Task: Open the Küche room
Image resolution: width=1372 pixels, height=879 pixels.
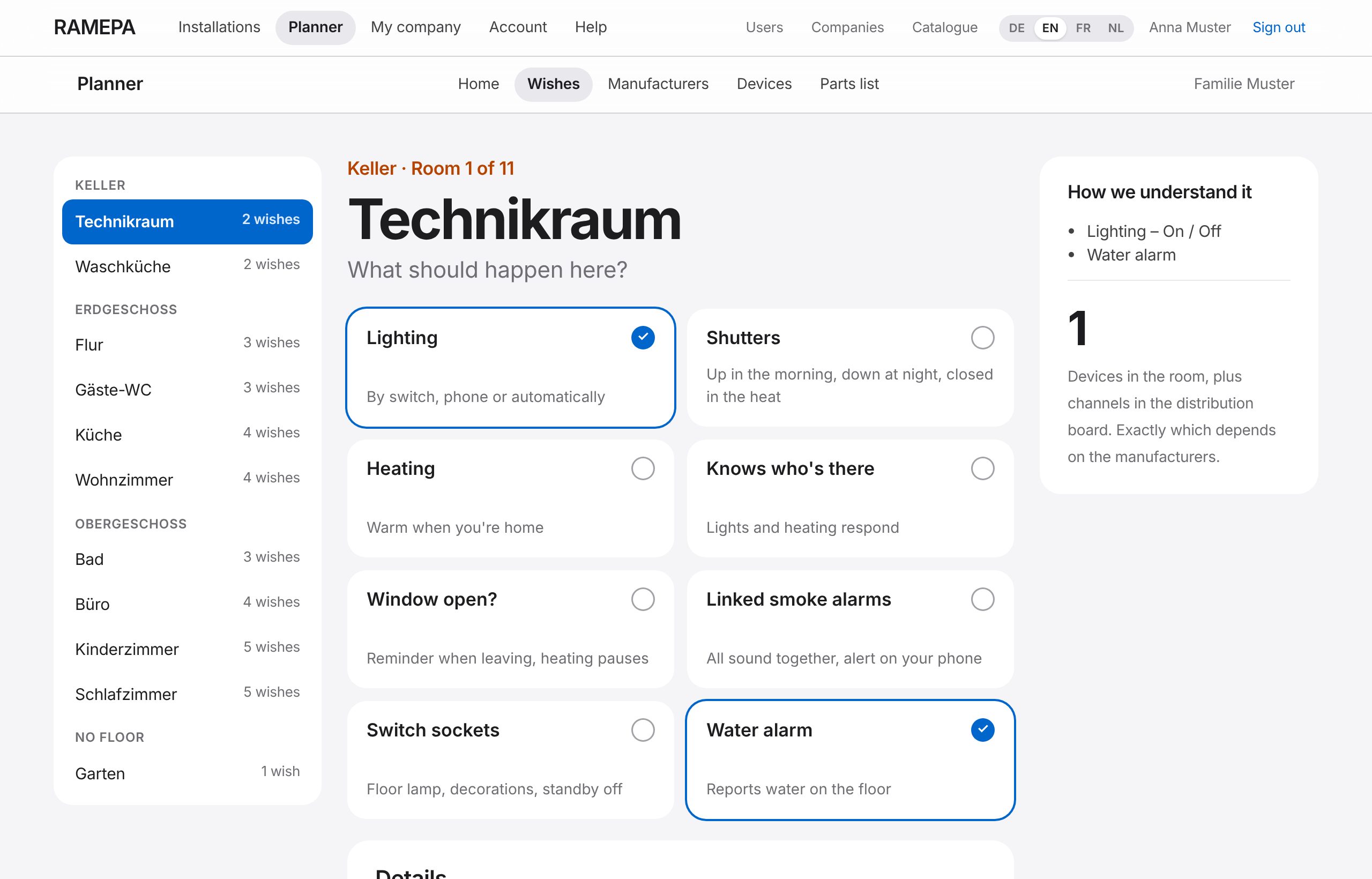Action: 187,434
